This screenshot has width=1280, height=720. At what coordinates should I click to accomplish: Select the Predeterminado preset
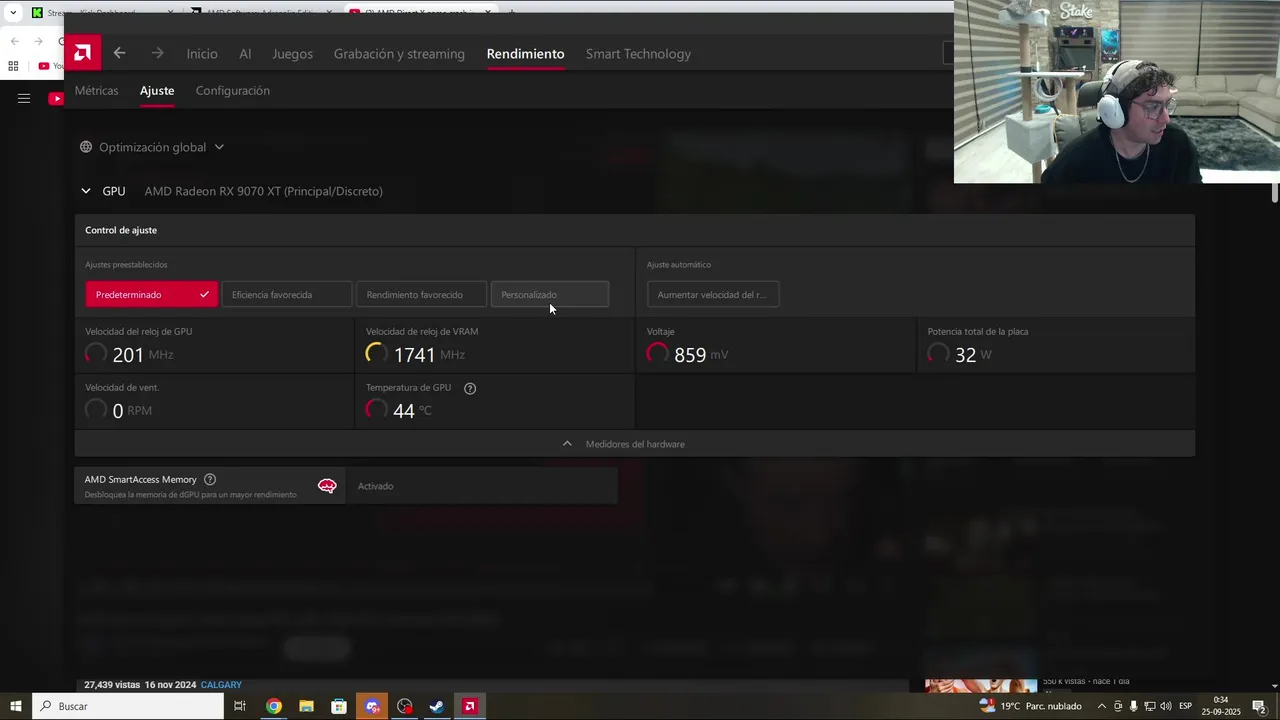151,294
